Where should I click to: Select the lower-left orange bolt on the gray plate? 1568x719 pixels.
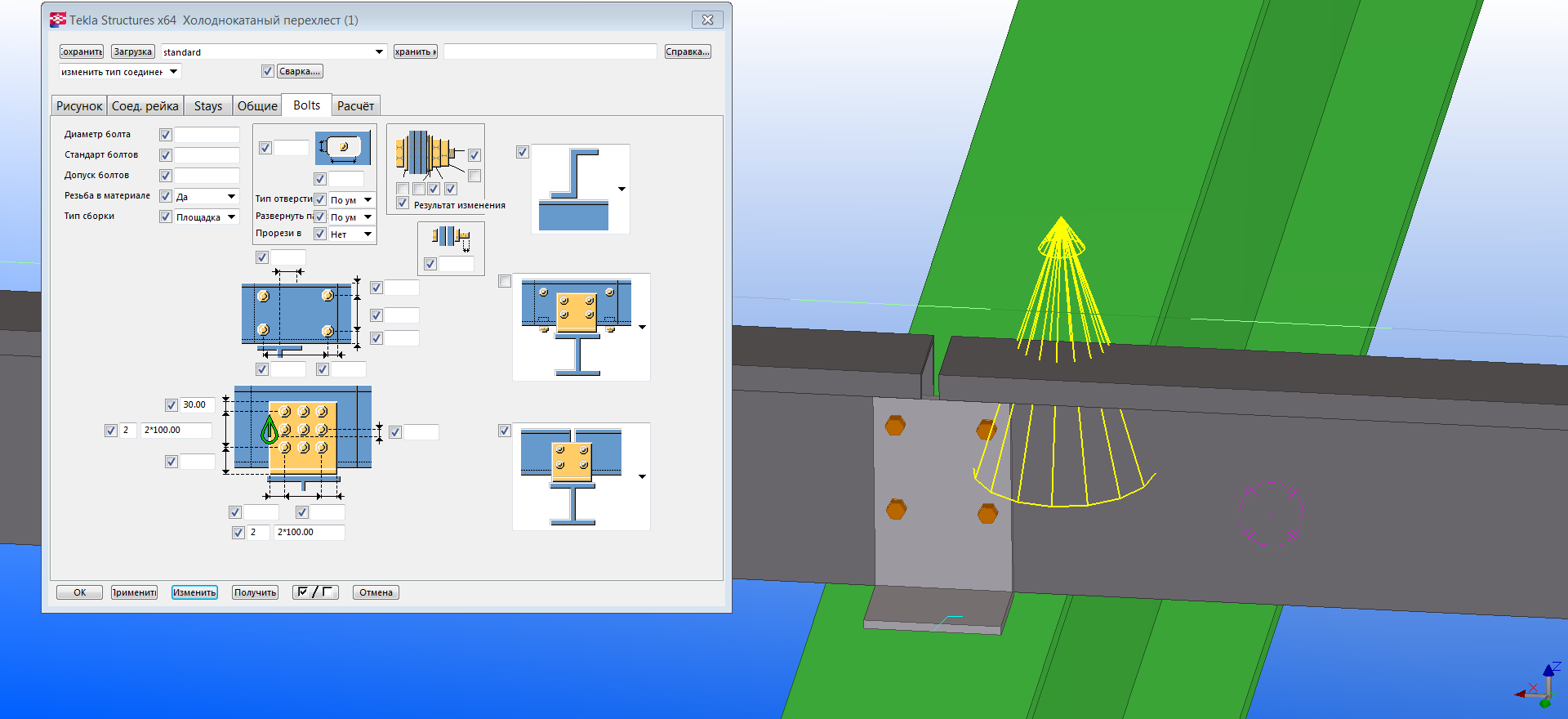(896, 509)
